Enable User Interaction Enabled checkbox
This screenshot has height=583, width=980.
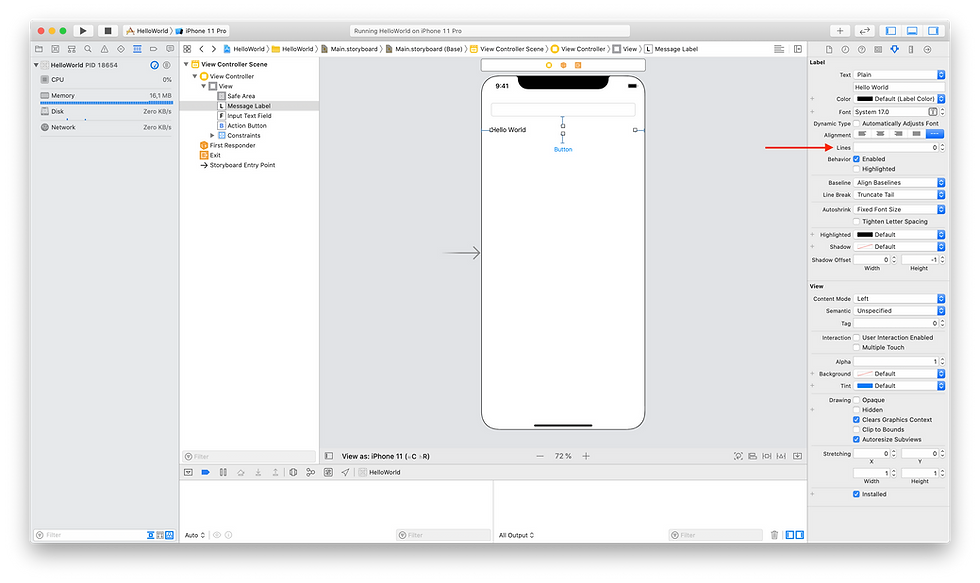857,337
